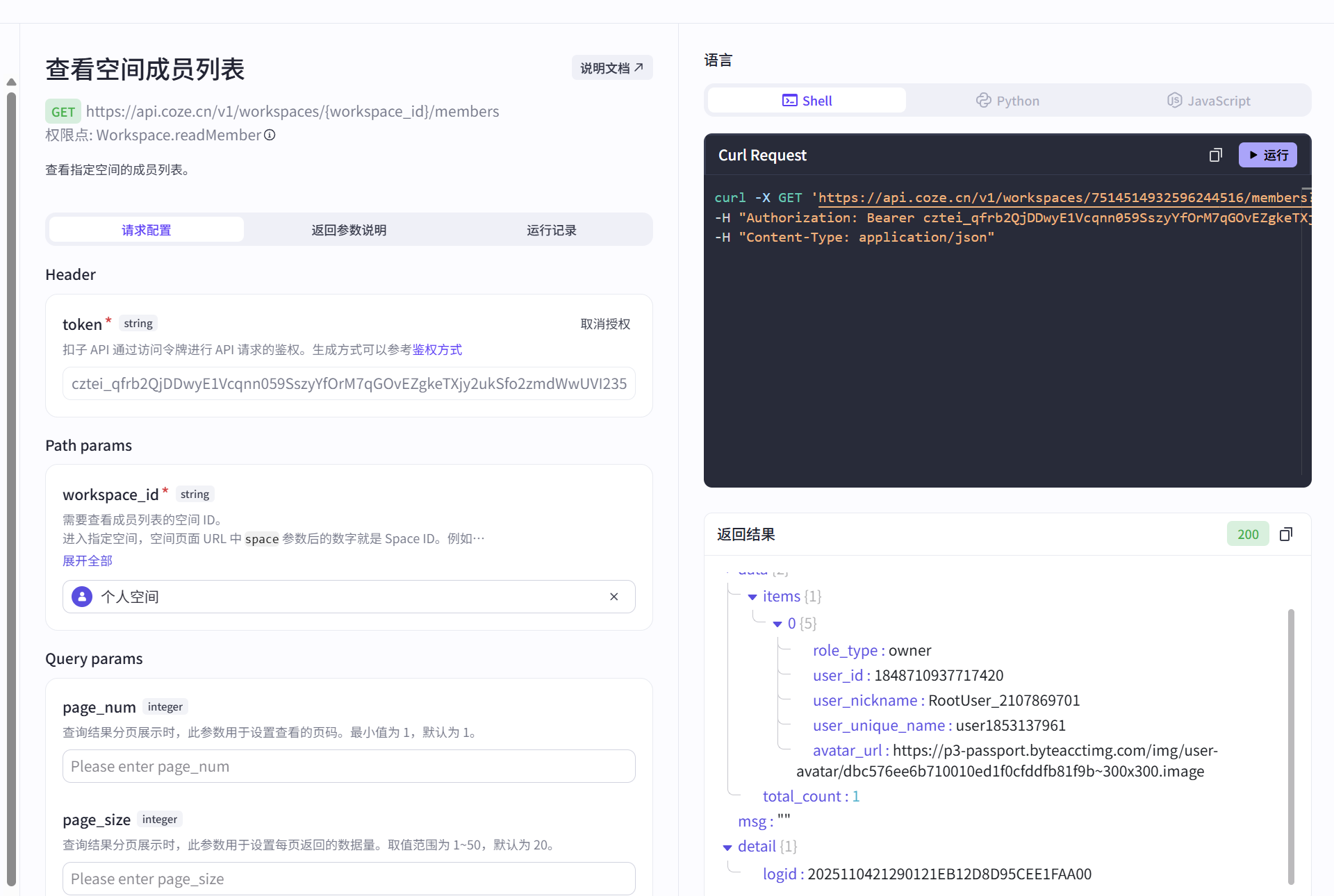The image size is (1334, 896).
Task: Click 展开全部 to expand workspace_id description
Action: pyautogui.click(x=87, y=560)
